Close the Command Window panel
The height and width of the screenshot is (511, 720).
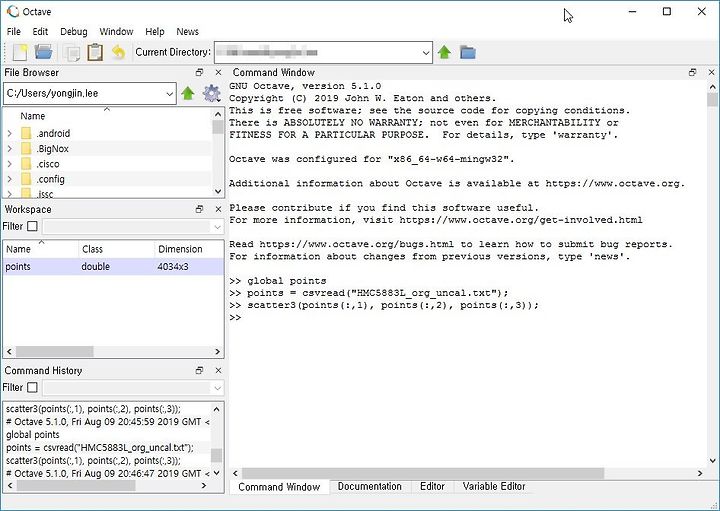coord(711,73)
